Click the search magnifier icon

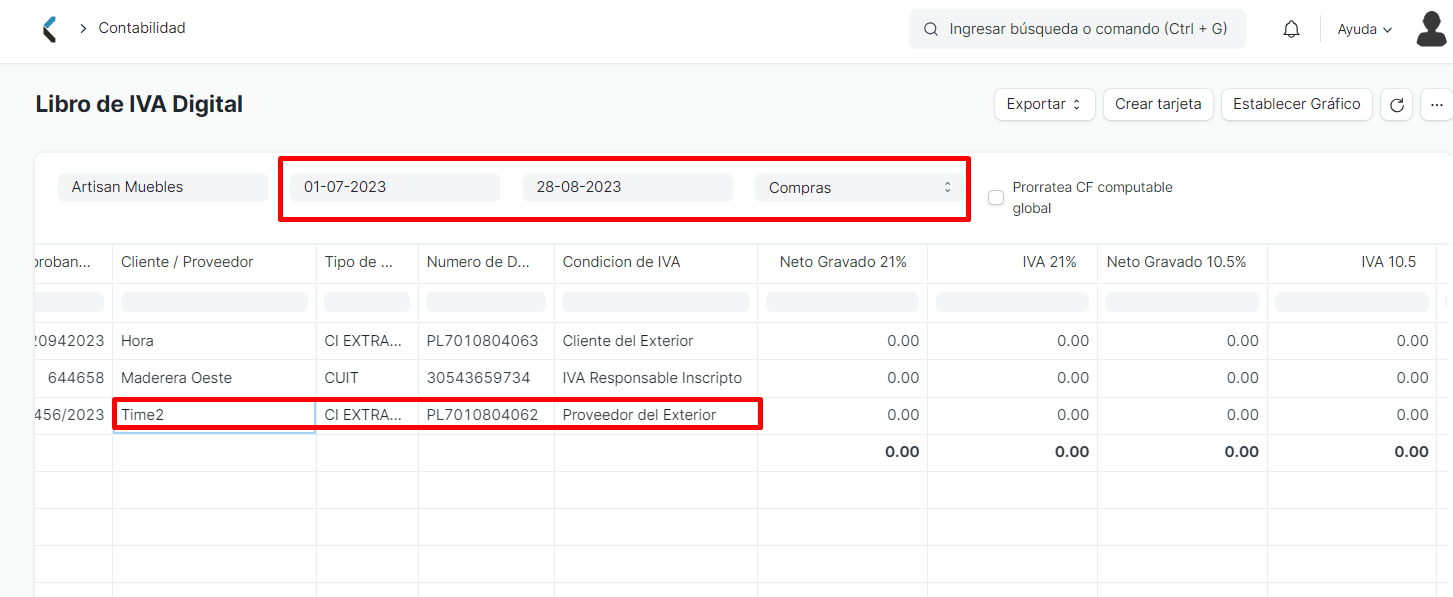click(x=931, y=29)
